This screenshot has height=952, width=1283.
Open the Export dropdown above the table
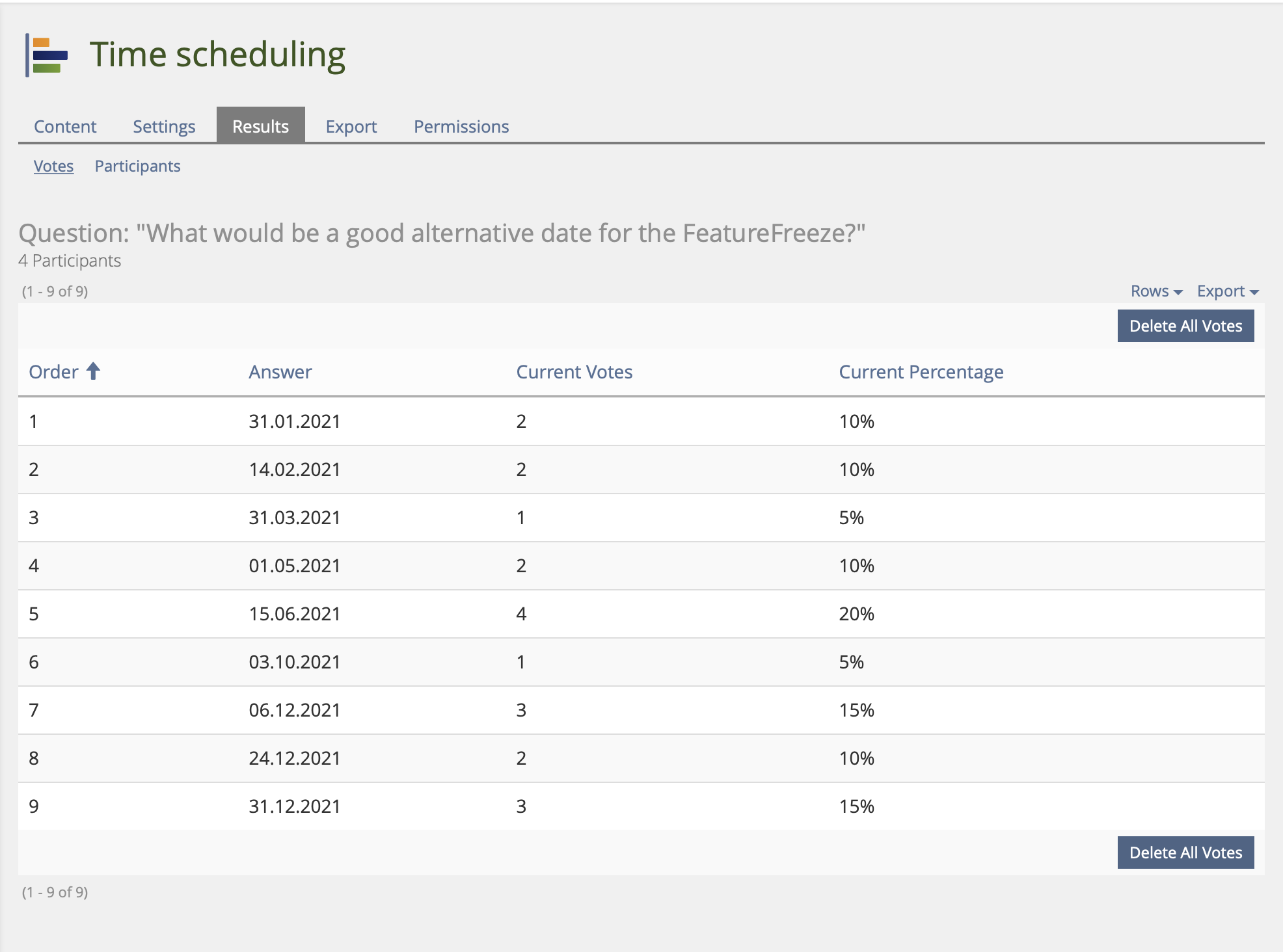click(1227, 291)
